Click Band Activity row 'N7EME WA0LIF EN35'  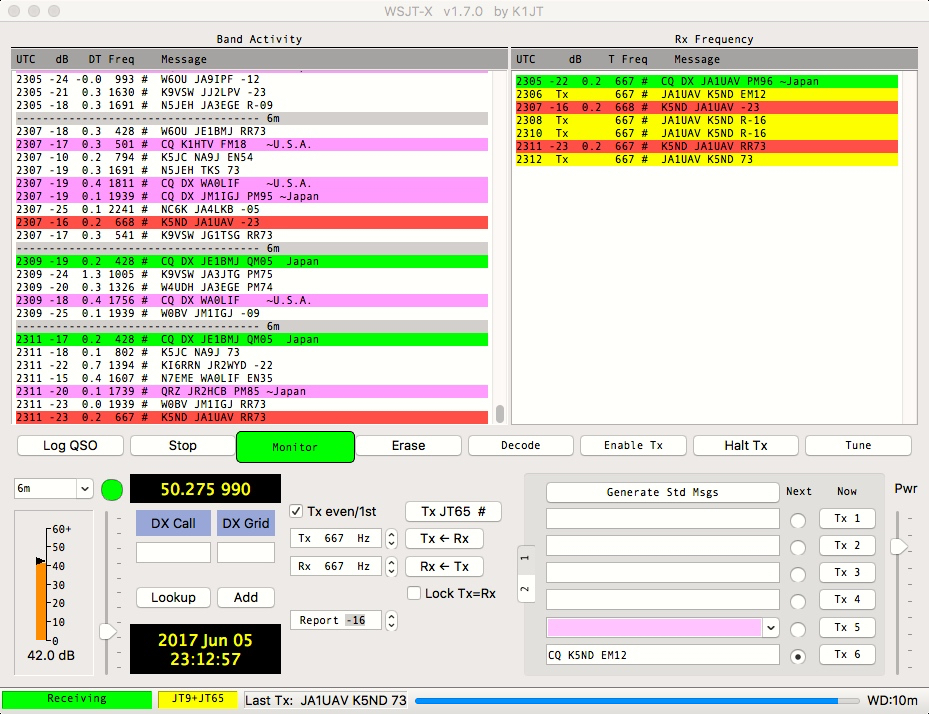(252, 379)
